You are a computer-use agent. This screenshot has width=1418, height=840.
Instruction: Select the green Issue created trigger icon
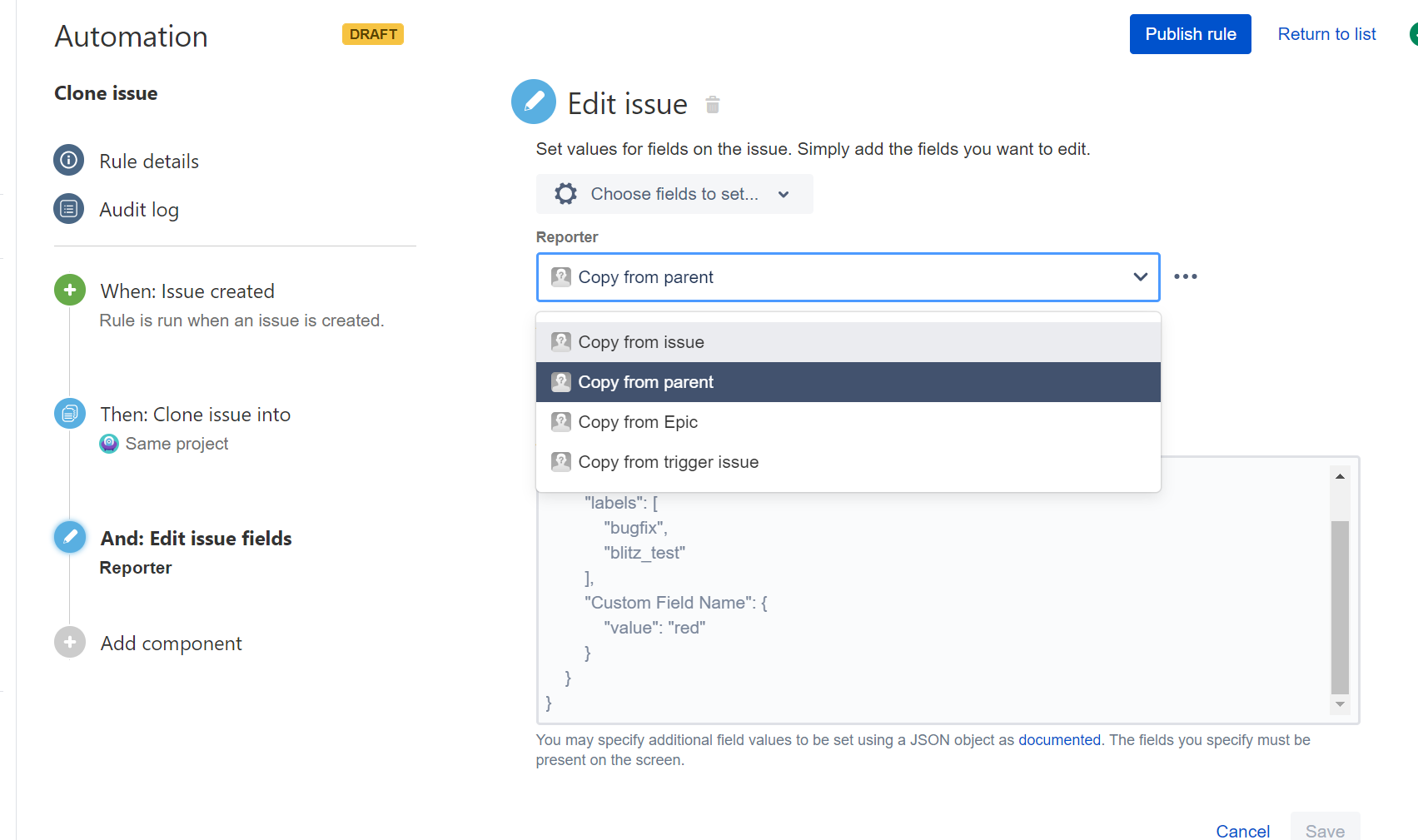(x=70, y=290)
